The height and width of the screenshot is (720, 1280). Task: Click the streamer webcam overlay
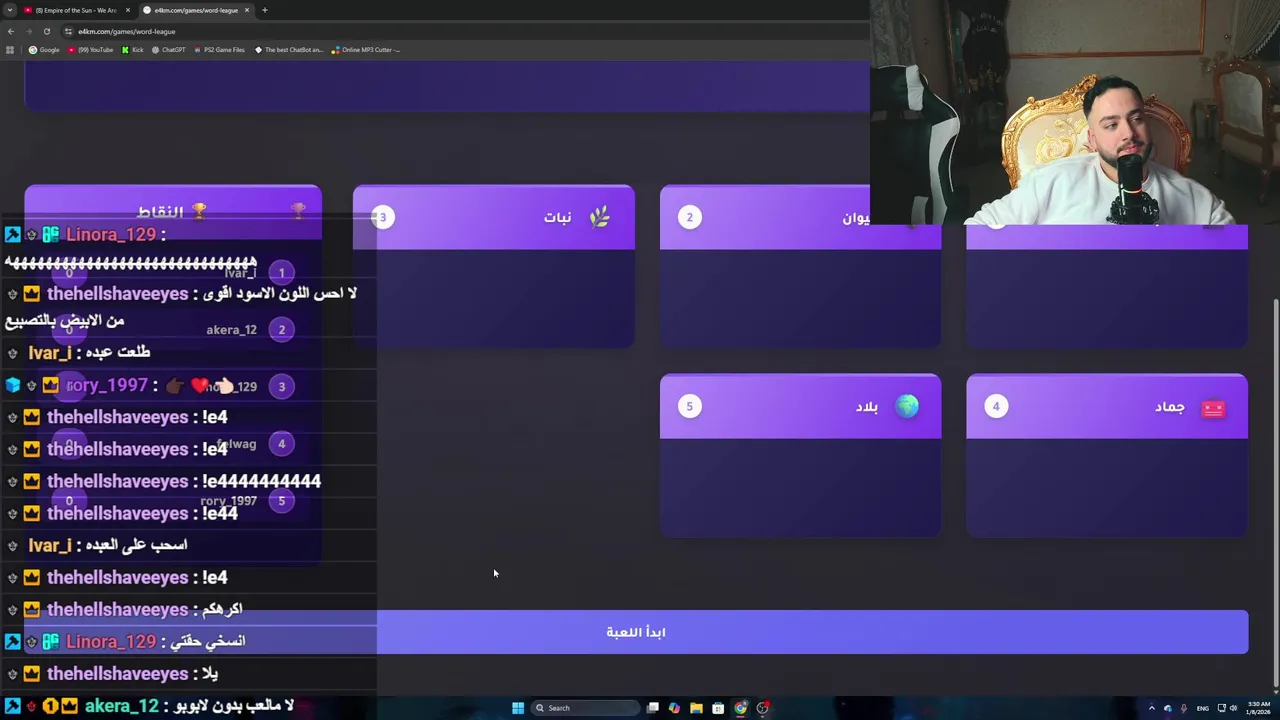pyautogui.click(x=1075, y=112)
